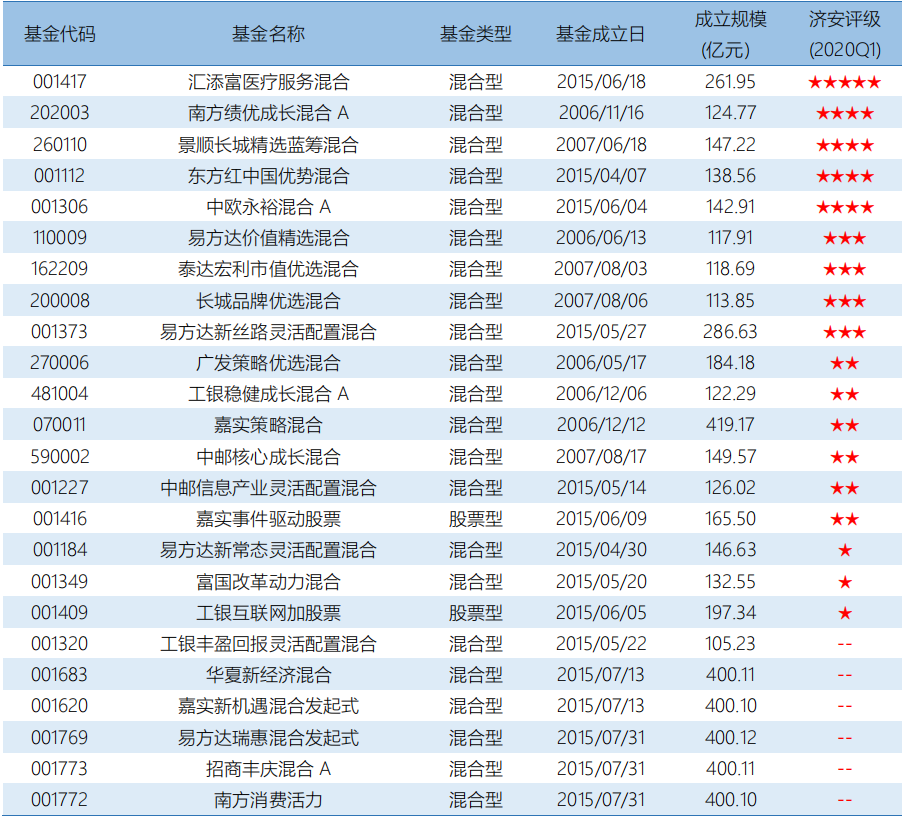The image size is (904, 818).
Task: Click the 成立规模(亿元) column header
Action: coord(730,35)
